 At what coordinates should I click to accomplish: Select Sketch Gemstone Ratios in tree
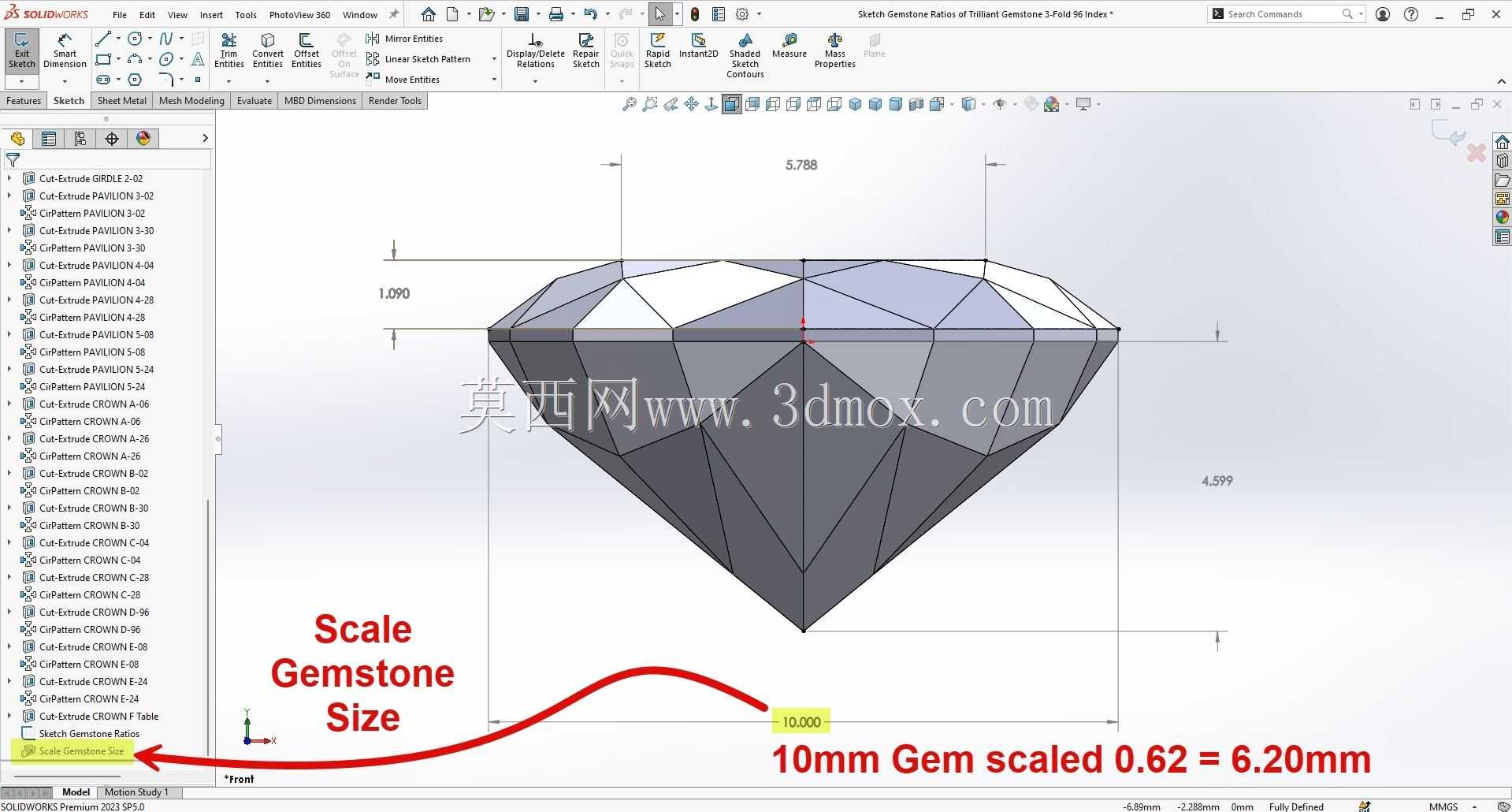point(80,733)
